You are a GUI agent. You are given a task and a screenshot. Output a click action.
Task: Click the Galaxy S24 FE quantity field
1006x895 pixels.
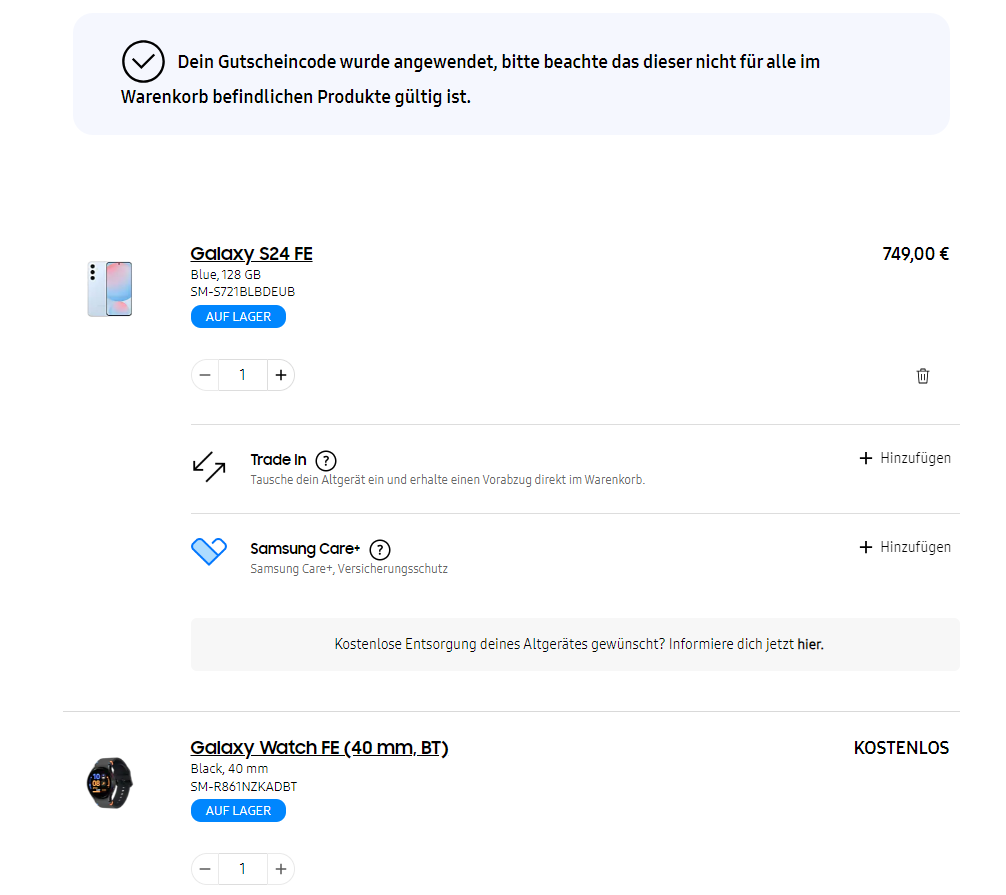243,375
